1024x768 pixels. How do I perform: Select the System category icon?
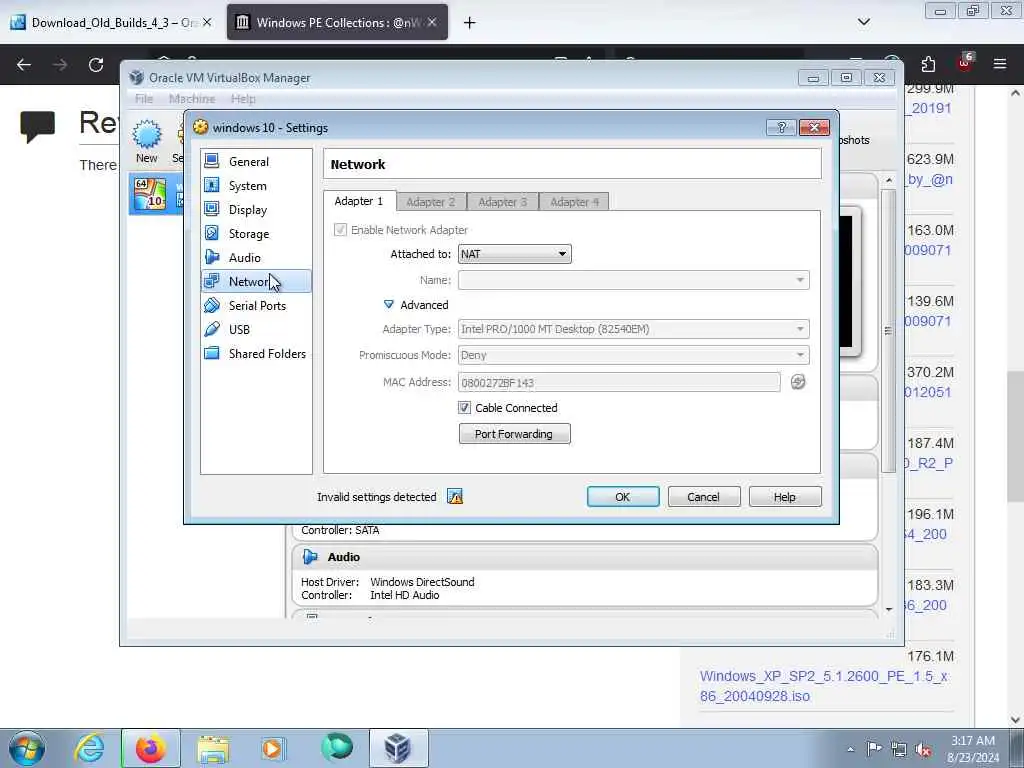coord(212,185)
